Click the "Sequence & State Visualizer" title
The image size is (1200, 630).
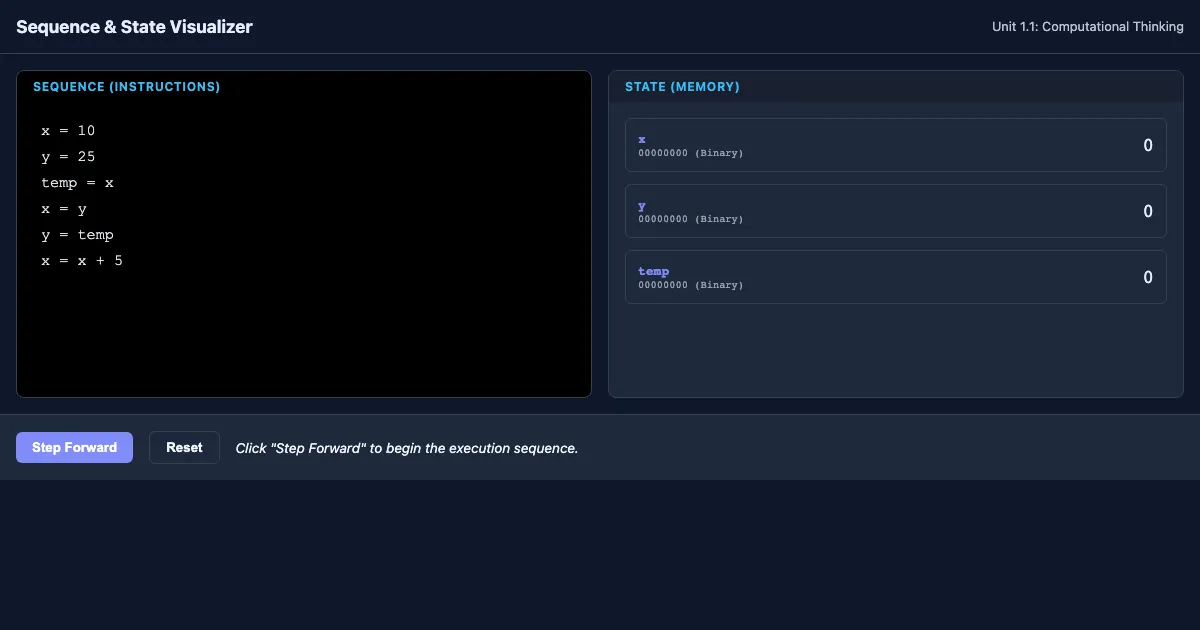134,27
